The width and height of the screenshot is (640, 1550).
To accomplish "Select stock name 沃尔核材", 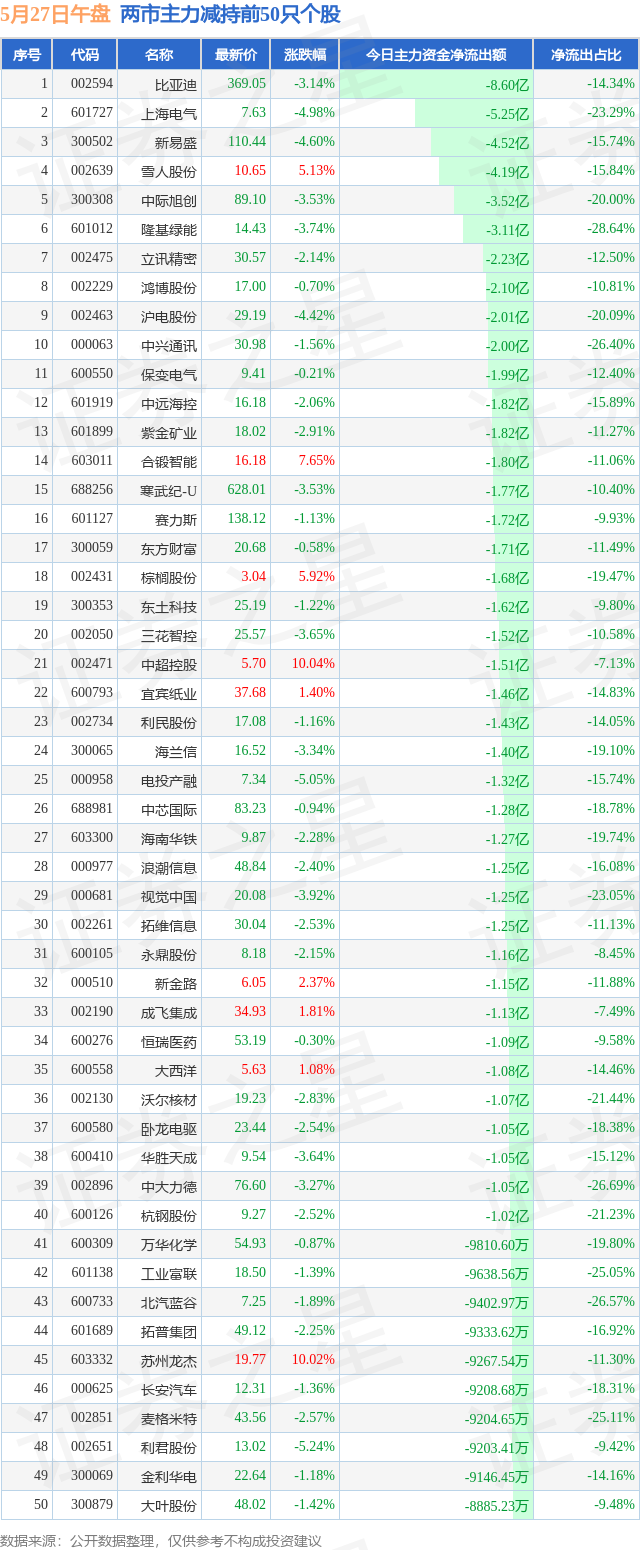I will pos(169,1099).
